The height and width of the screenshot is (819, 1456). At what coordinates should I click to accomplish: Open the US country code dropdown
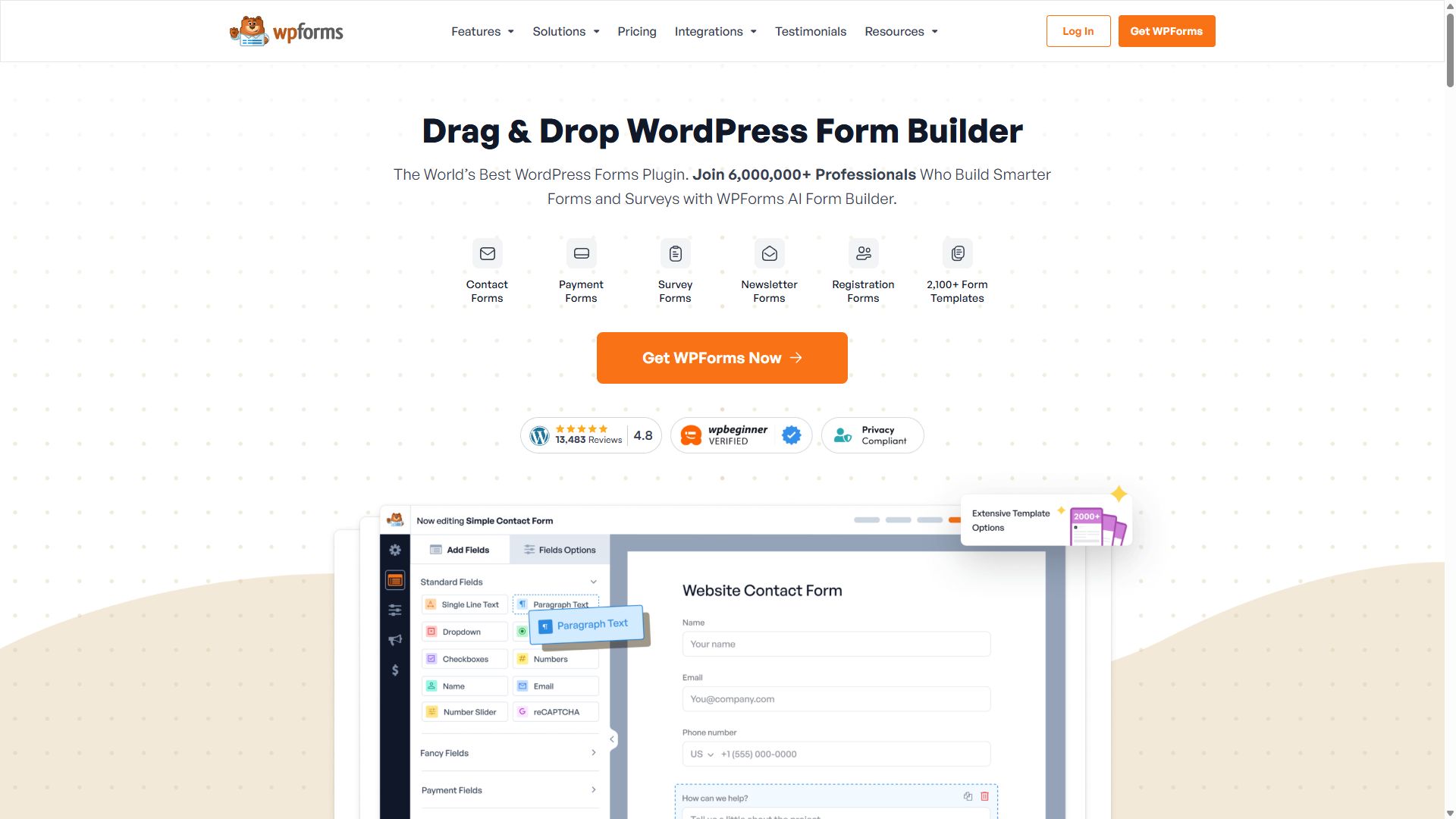click(x=701, y=754)
